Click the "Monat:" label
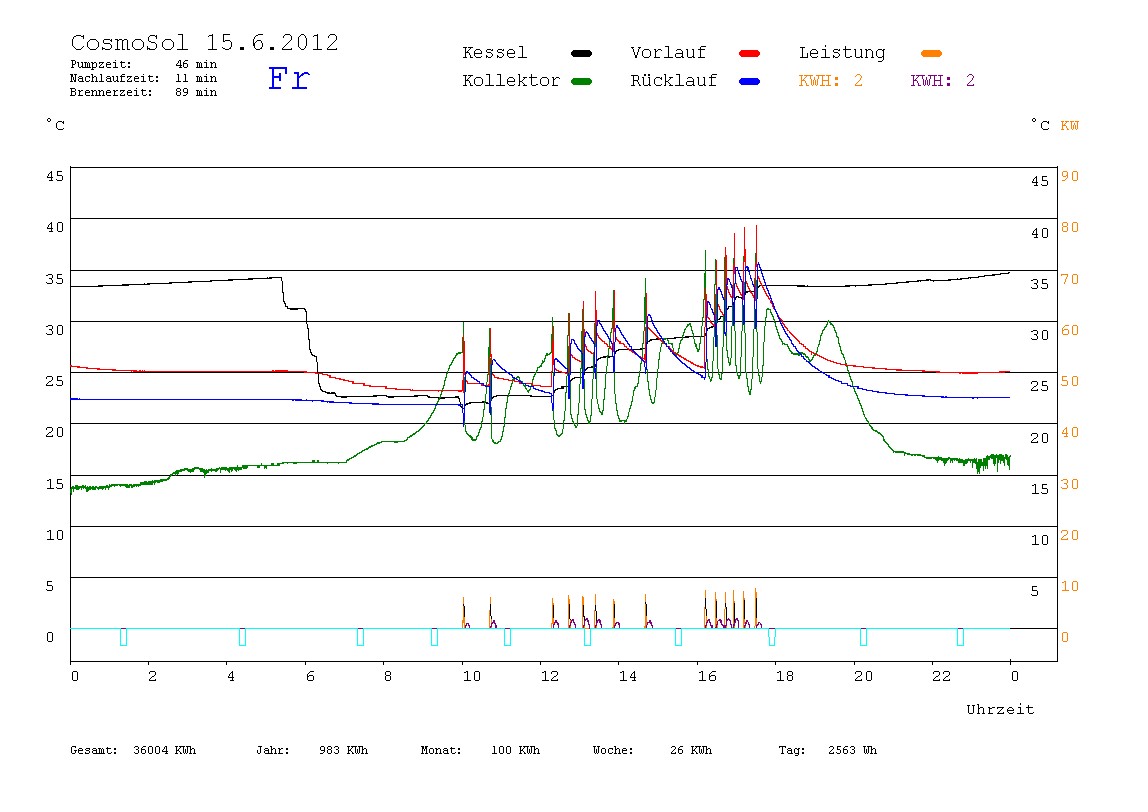This screenshot has width=1148, height=812. point(441,750)
